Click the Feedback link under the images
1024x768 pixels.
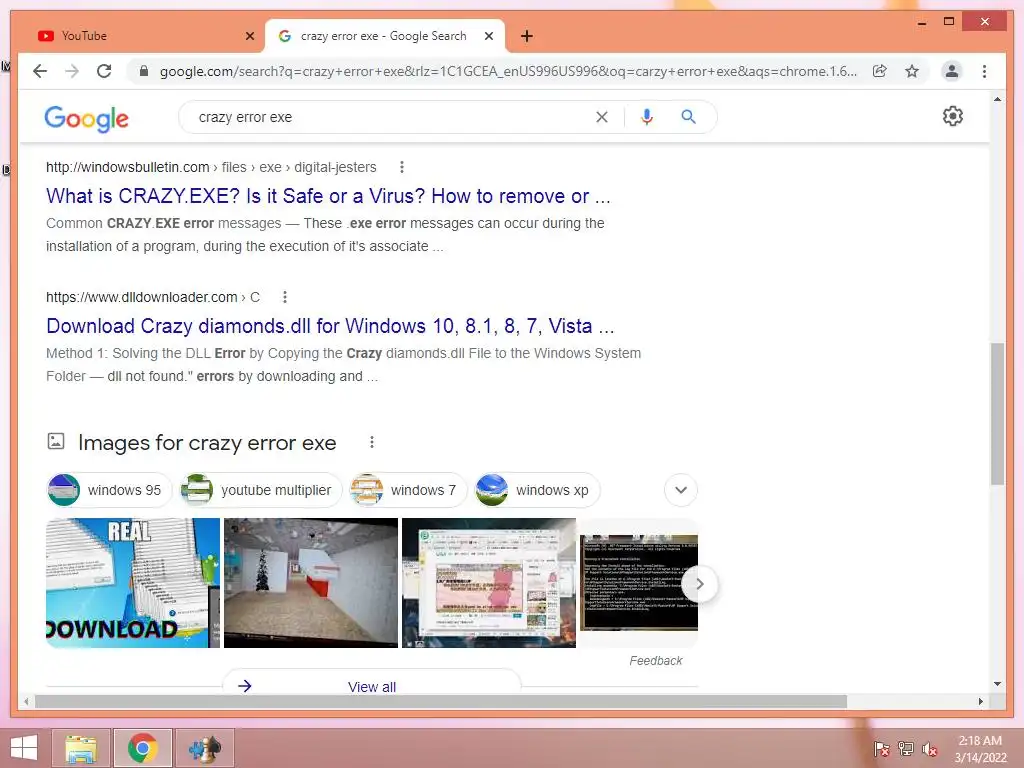click(656, 661)
